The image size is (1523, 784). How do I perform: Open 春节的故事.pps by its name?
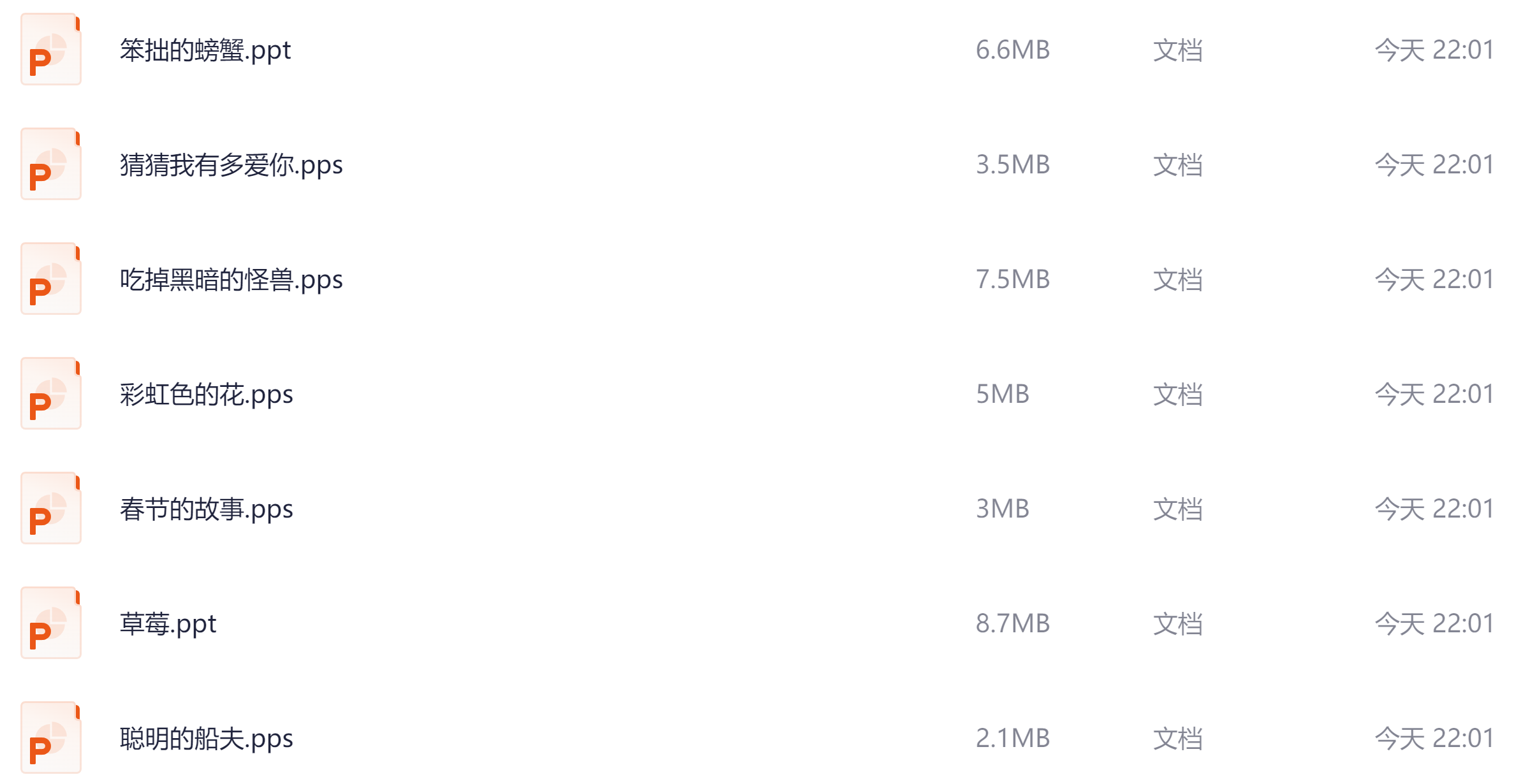206,509
